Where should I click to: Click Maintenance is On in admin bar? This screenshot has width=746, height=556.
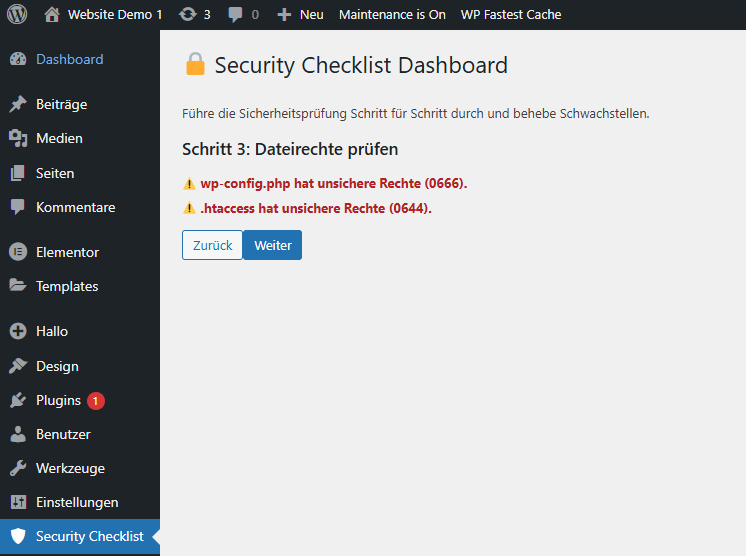tap(392, 15)
